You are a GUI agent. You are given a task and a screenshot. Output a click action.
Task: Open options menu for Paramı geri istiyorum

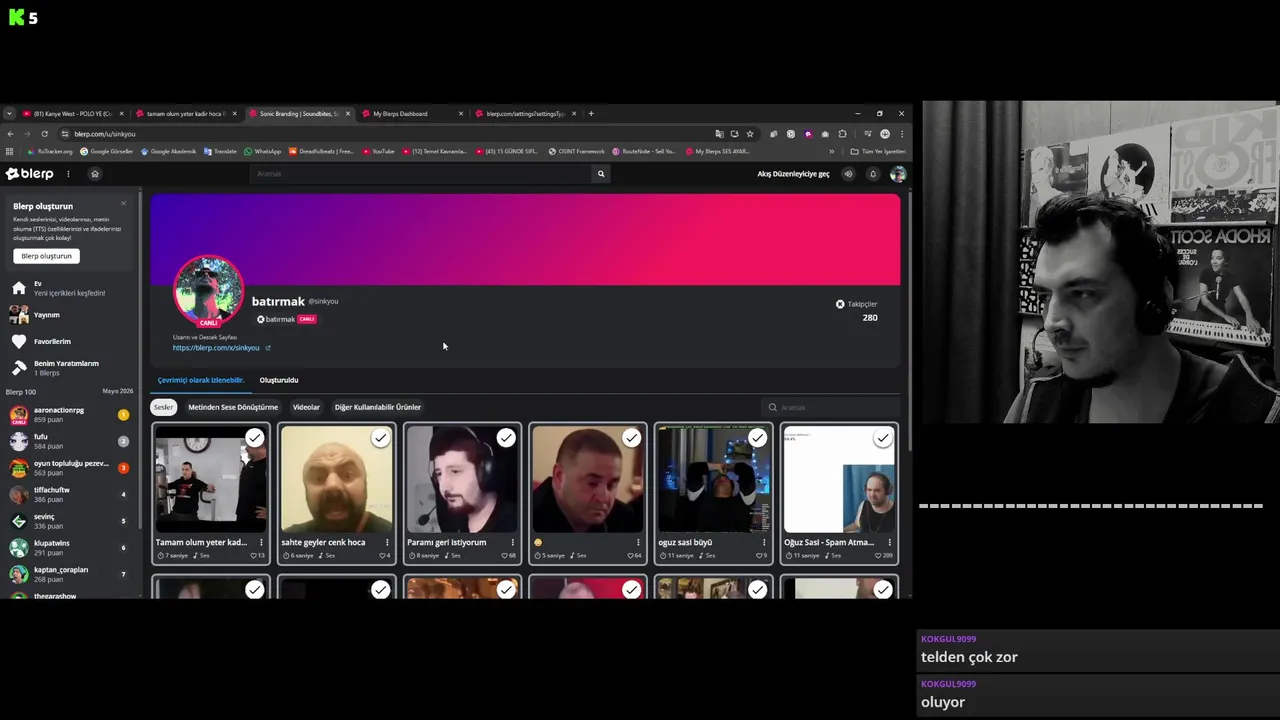coord(512,542)
